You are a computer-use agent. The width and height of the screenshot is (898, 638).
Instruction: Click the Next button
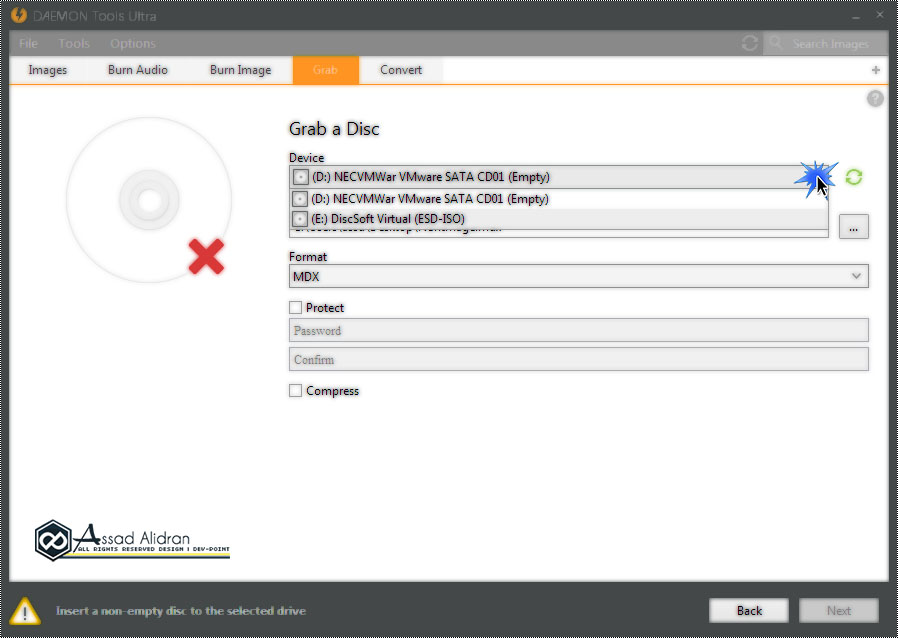(839, 611)
